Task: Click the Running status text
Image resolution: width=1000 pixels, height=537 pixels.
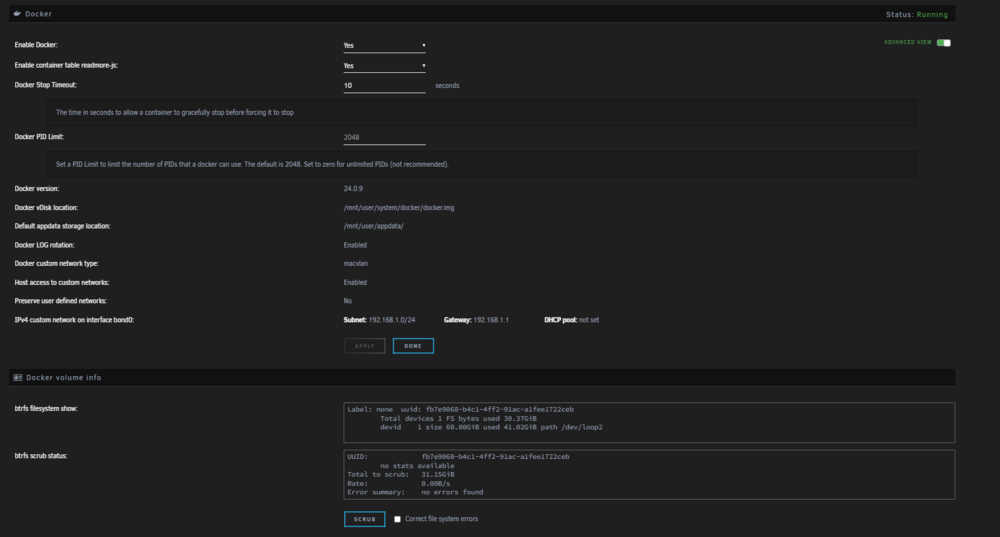Action: click(932, 15)
